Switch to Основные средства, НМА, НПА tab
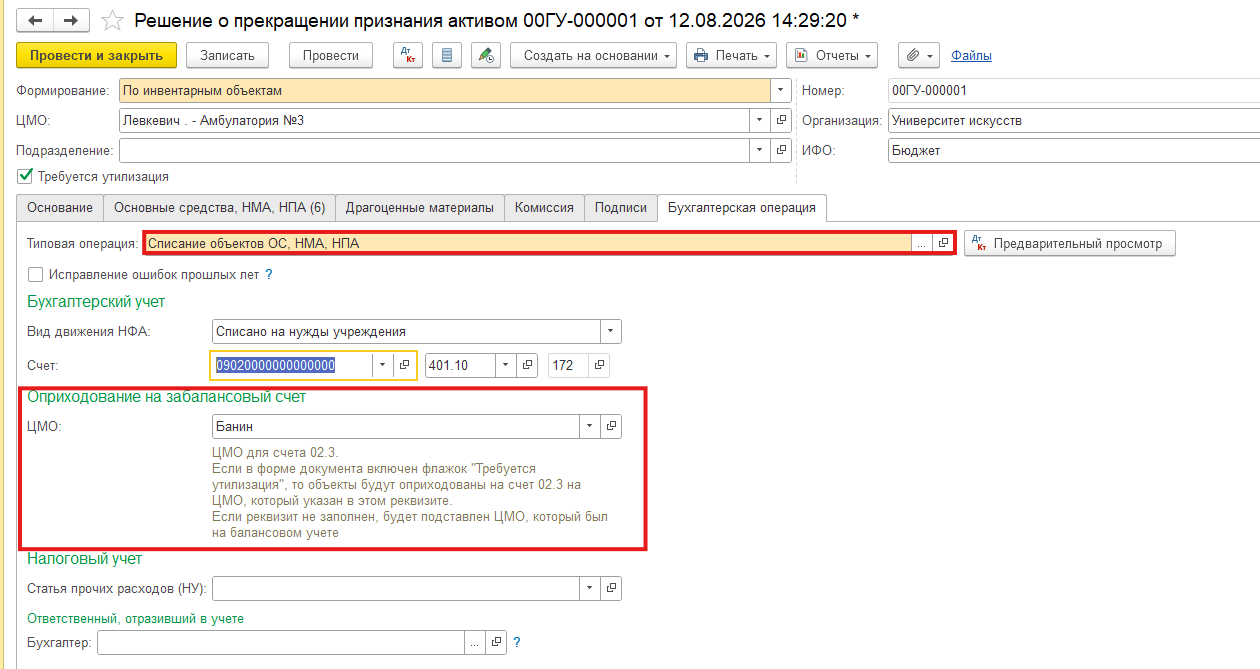The height and width of the screenshot is (669, 1260). tap(219, 208)
